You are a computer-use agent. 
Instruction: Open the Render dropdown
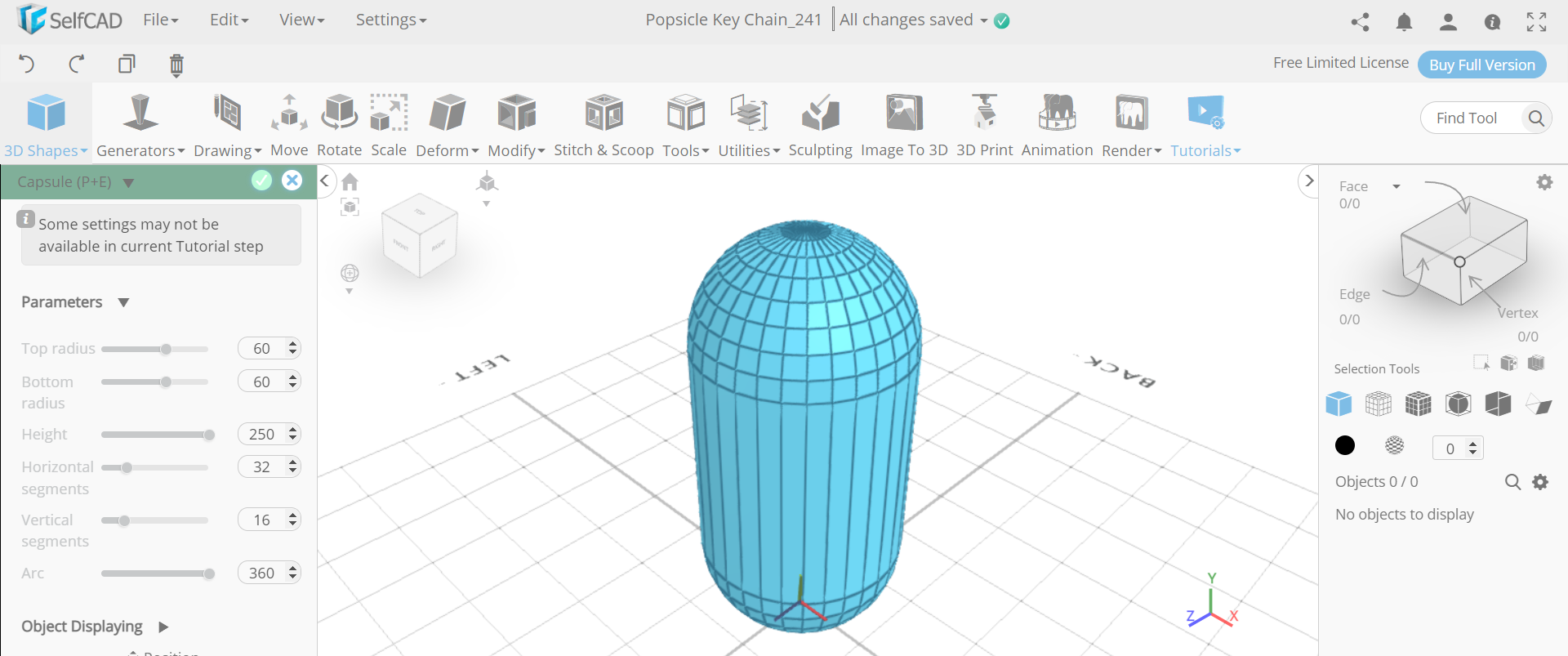tap(1131, 124)
